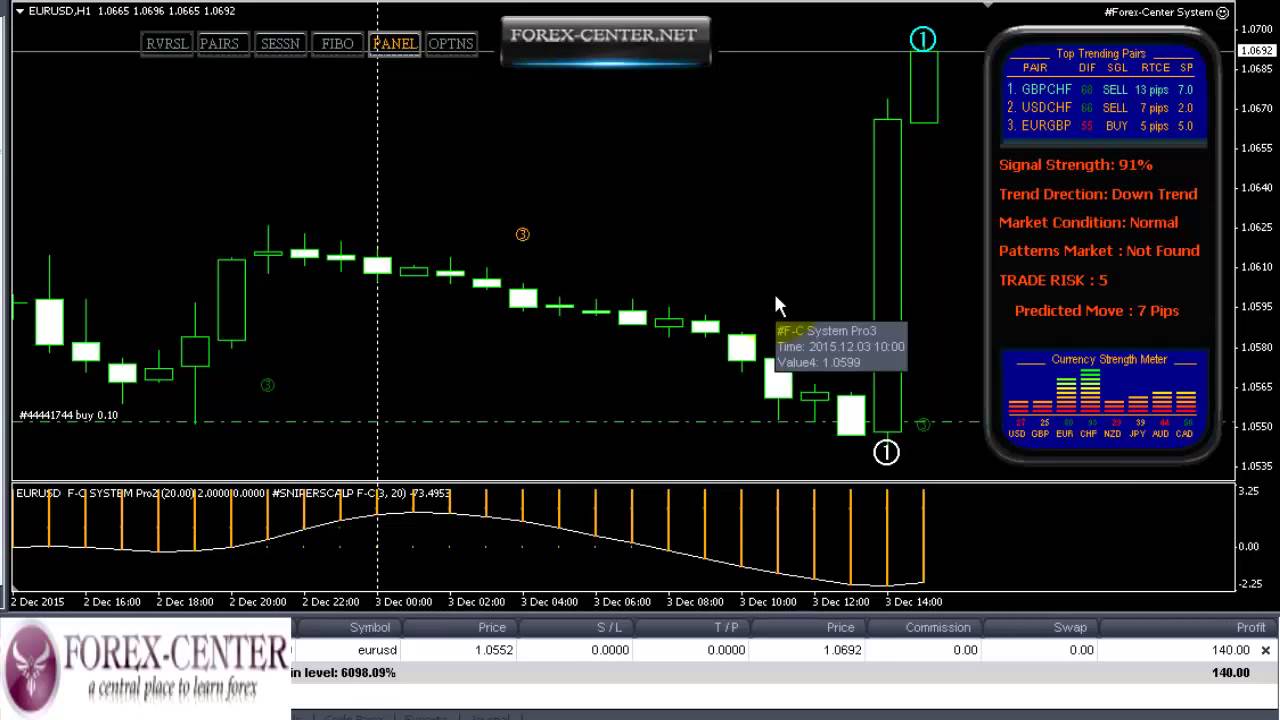Viewport: 1280px width, 720px height.
Task: Enable the FIBO button
Action: 338,43
